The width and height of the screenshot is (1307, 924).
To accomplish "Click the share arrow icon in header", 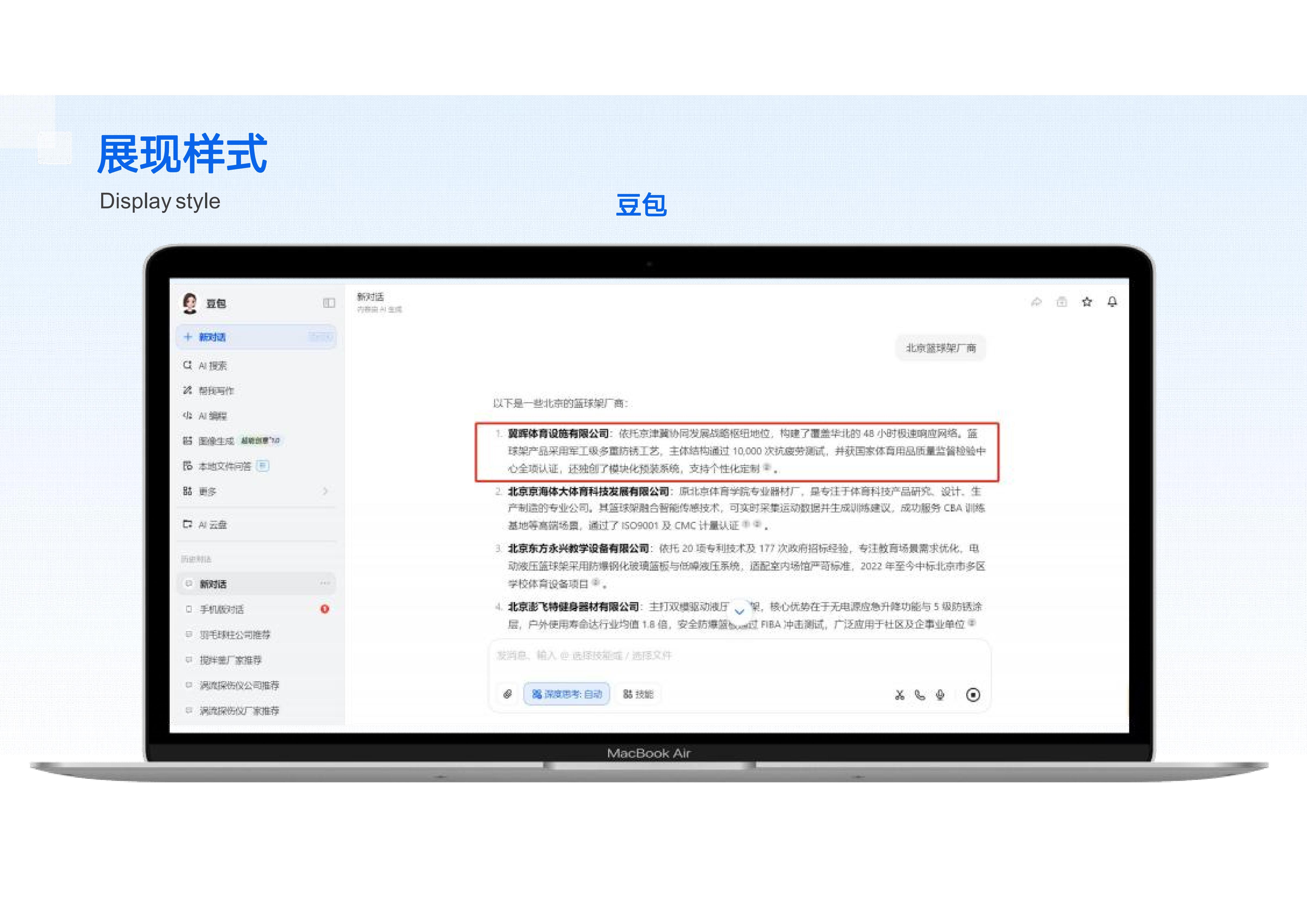I will pos(1036,302).
